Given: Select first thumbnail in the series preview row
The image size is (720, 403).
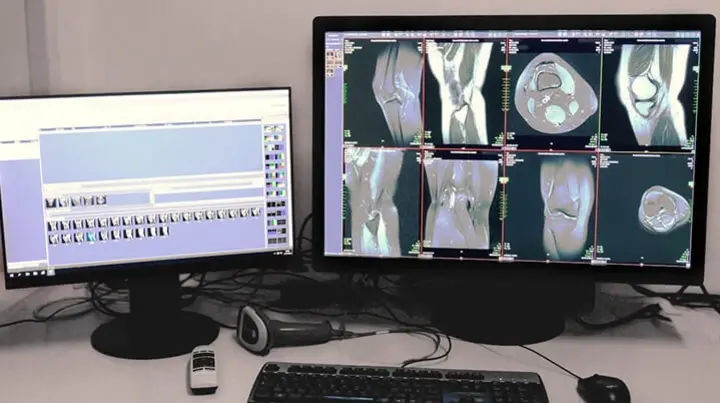Looking at the screenshot, I should 50,202.
